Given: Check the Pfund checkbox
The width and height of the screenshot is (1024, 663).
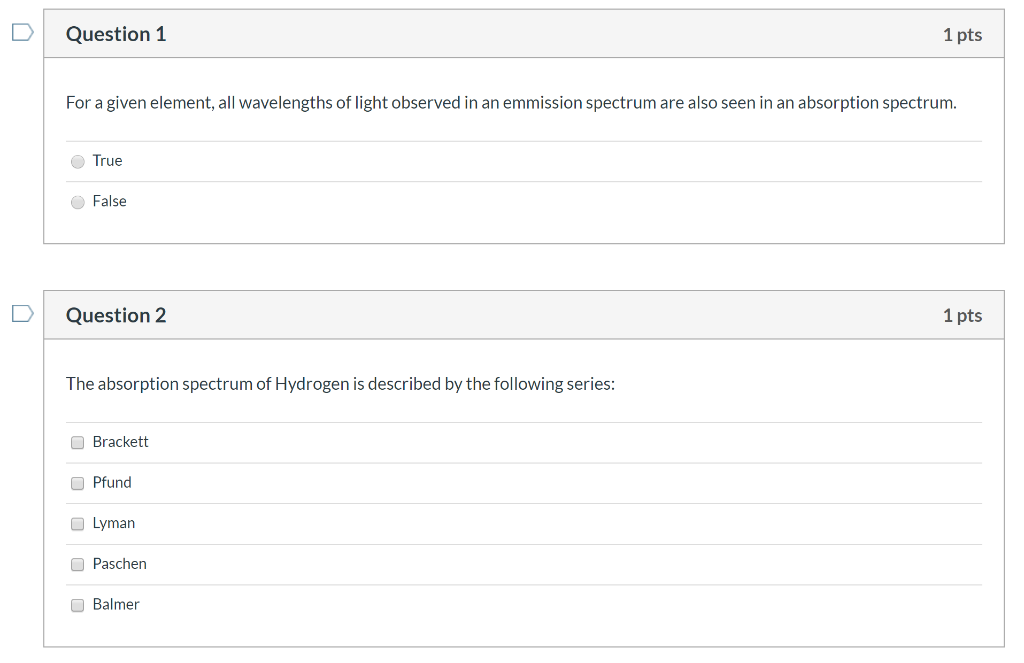Looking at the screenshot, I should pos(77,483).
